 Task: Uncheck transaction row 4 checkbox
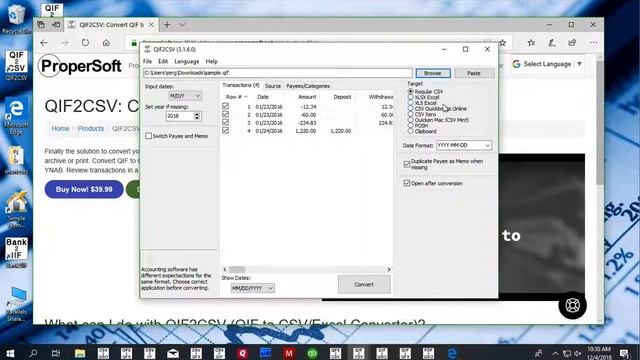coord(225,131)
